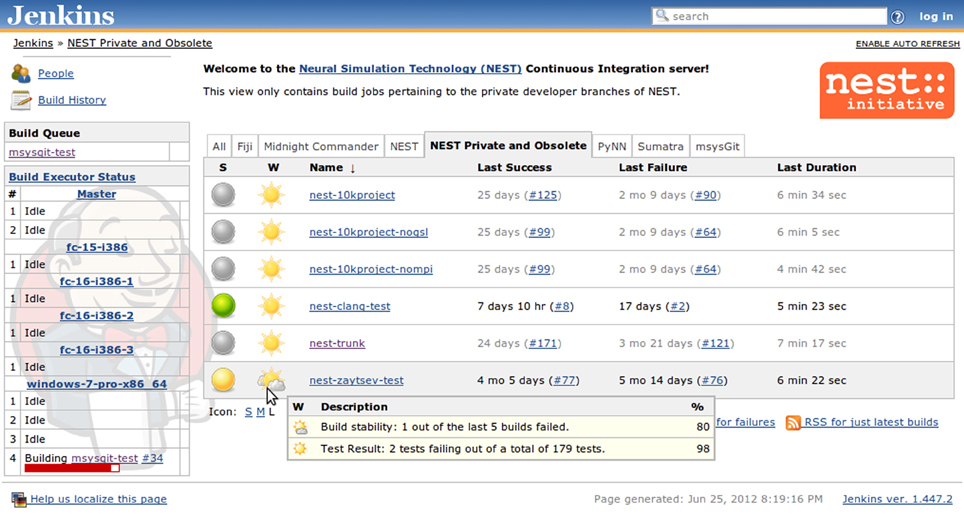964x514 pixels.
Task: Switch to the NEST view tab
Action: [x=404, y=146]
